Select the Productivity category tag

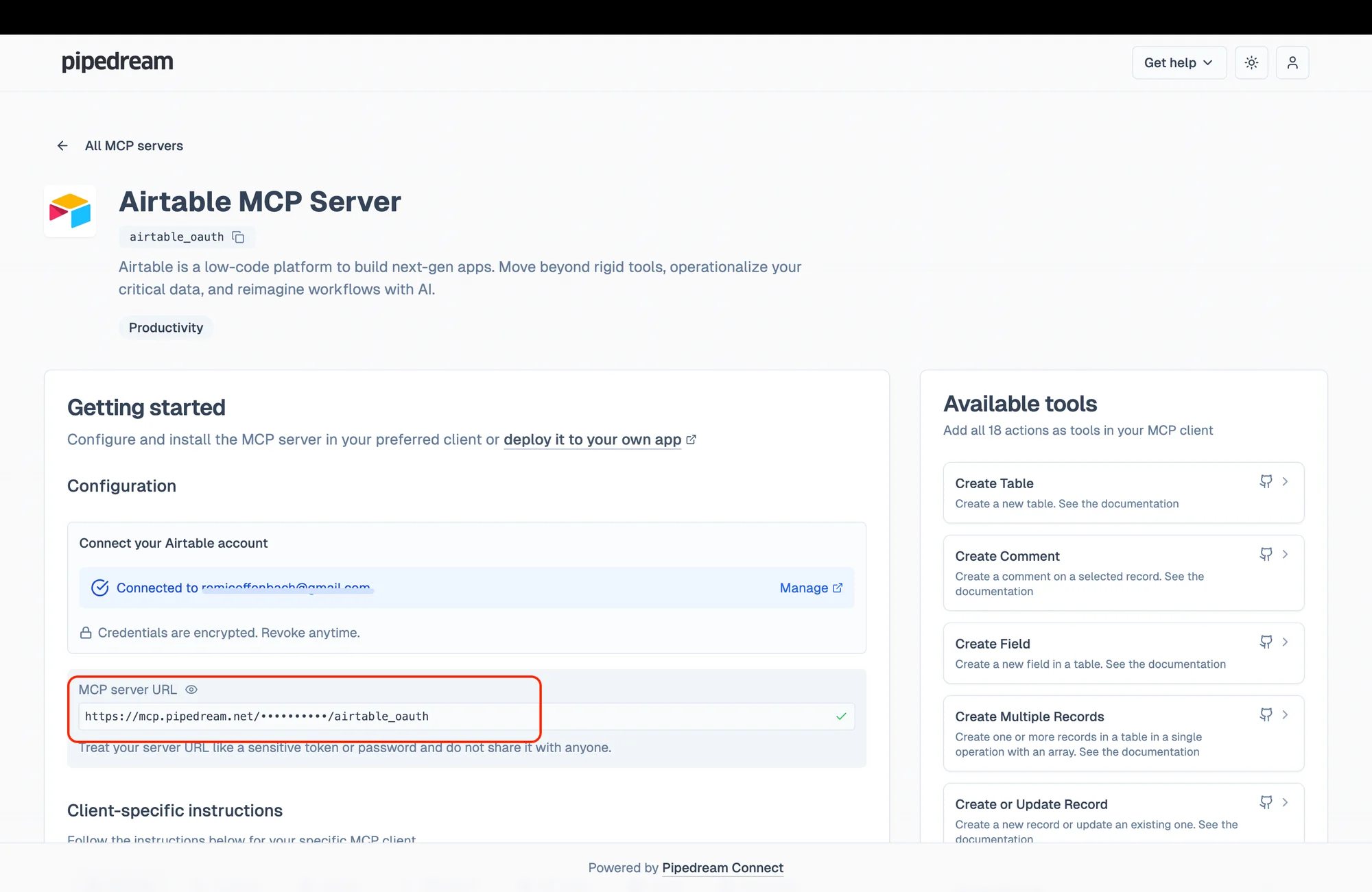(165, 327)
